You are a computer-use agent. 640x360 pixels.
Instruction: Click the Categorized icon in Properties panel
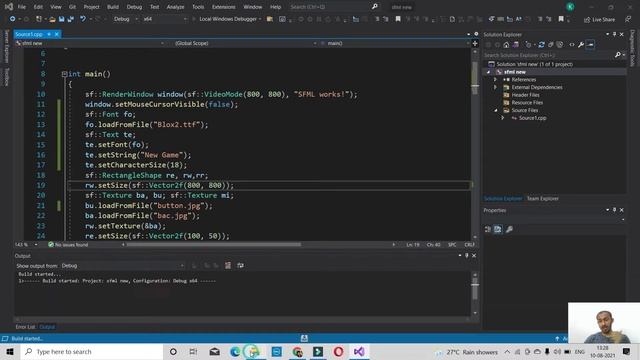[x=488, y=229]
